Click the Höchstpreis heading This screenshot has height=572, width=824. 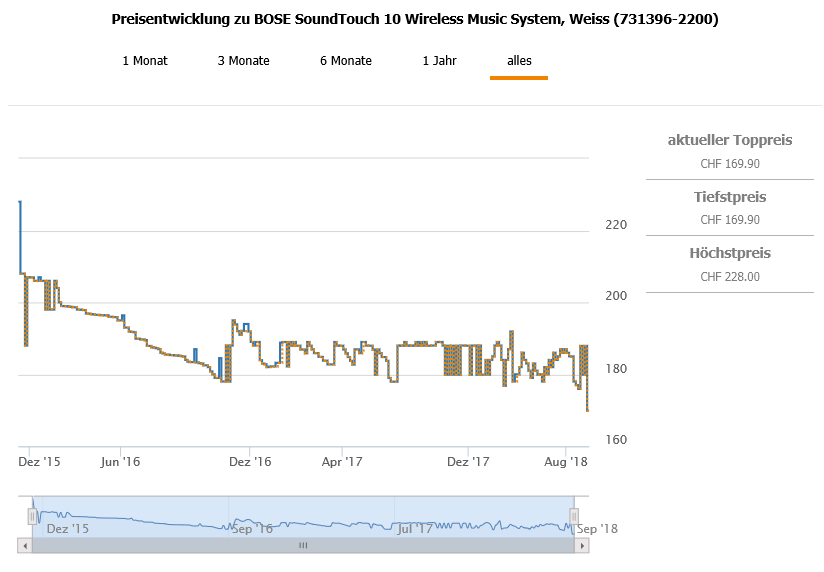click(x=729, y=253)
